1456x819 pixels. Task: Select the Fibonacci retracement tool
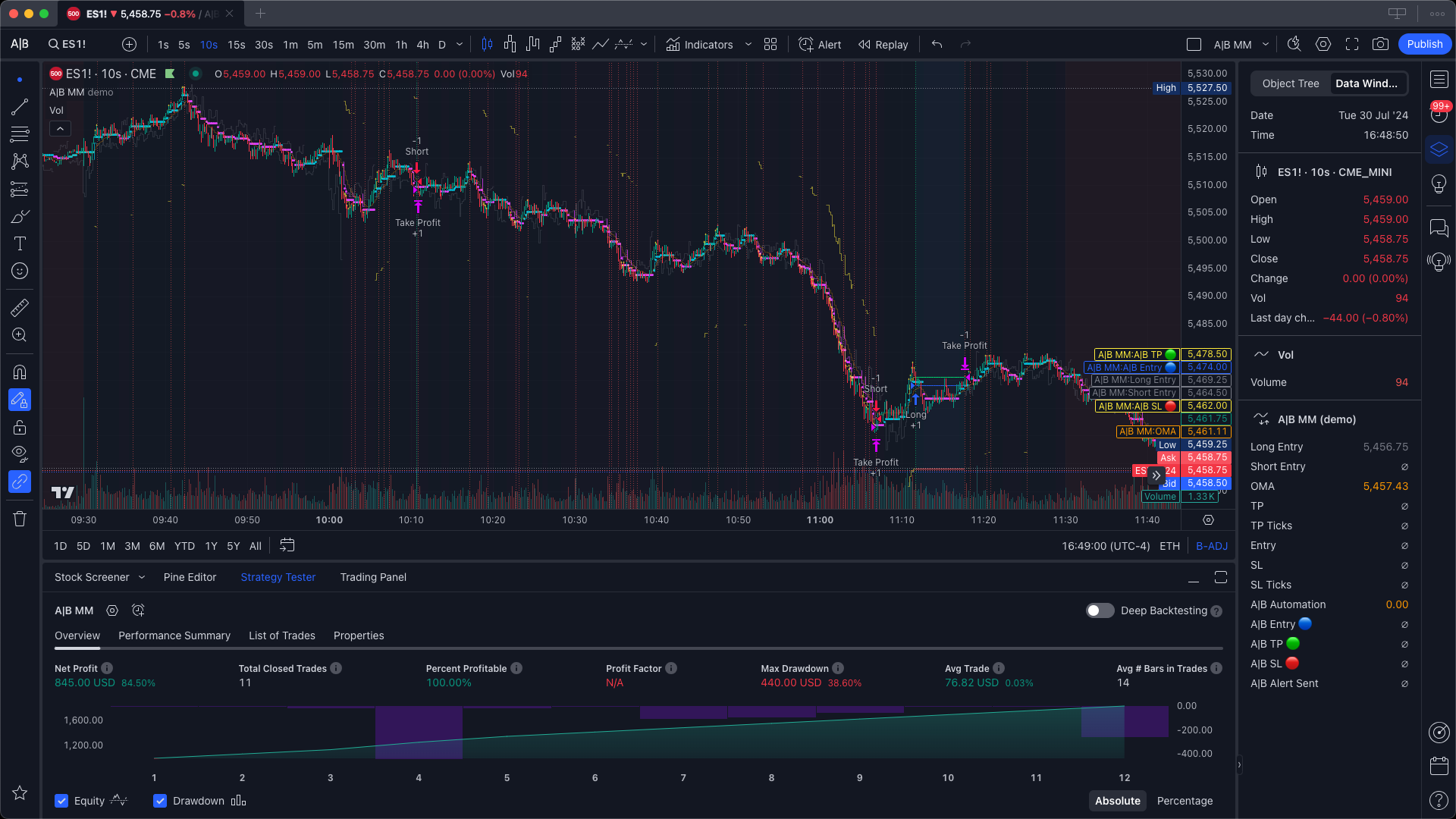20,134
